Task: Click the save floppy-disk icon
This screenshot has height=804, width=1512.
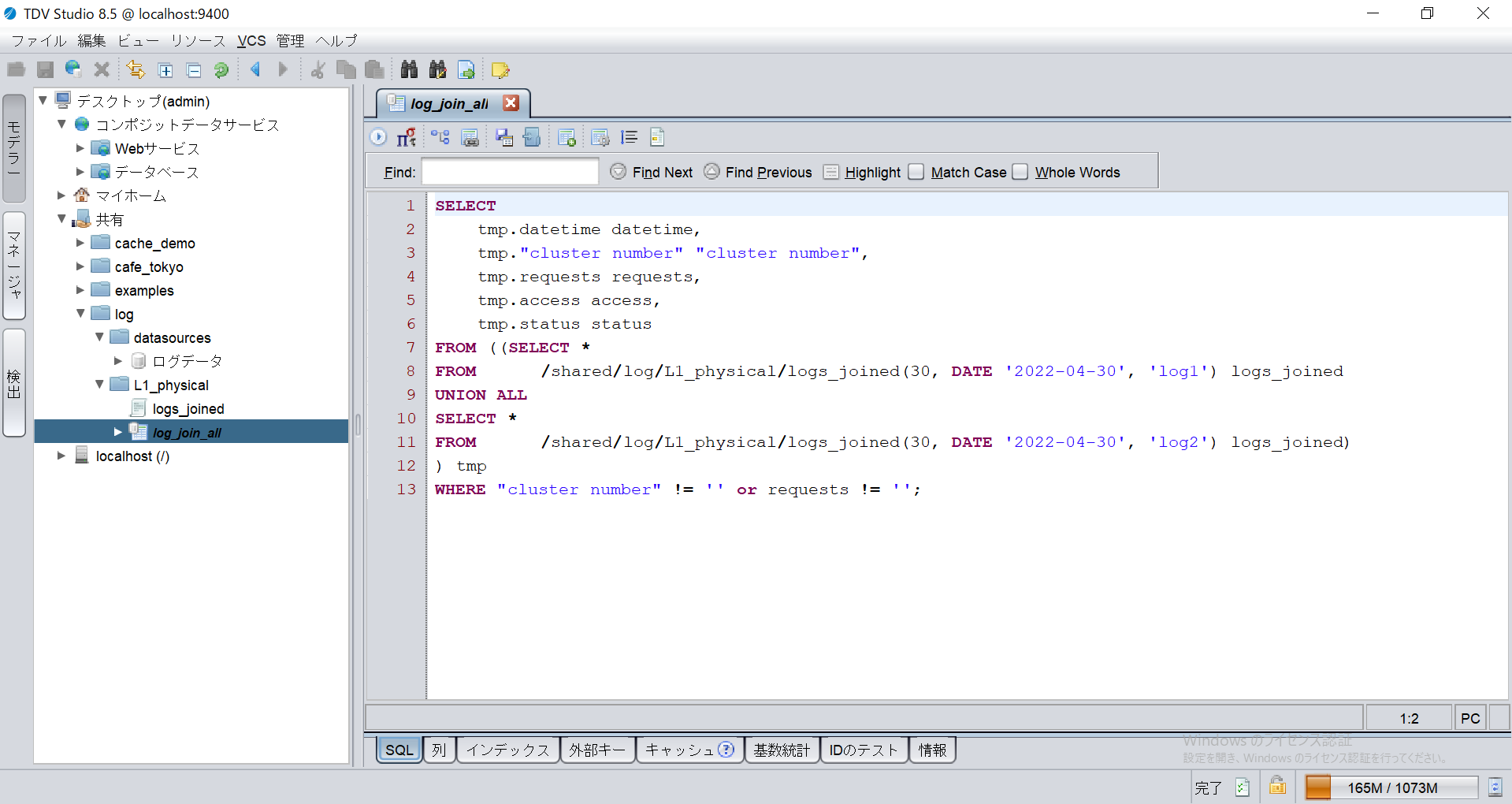Action: point(46,70)
